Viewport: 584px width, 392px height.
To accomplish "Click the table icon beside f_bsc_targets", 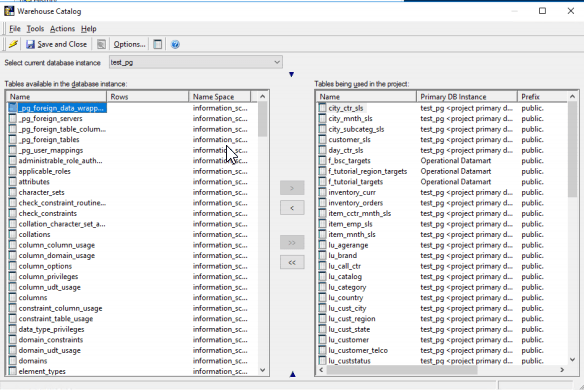I will 323,161.
